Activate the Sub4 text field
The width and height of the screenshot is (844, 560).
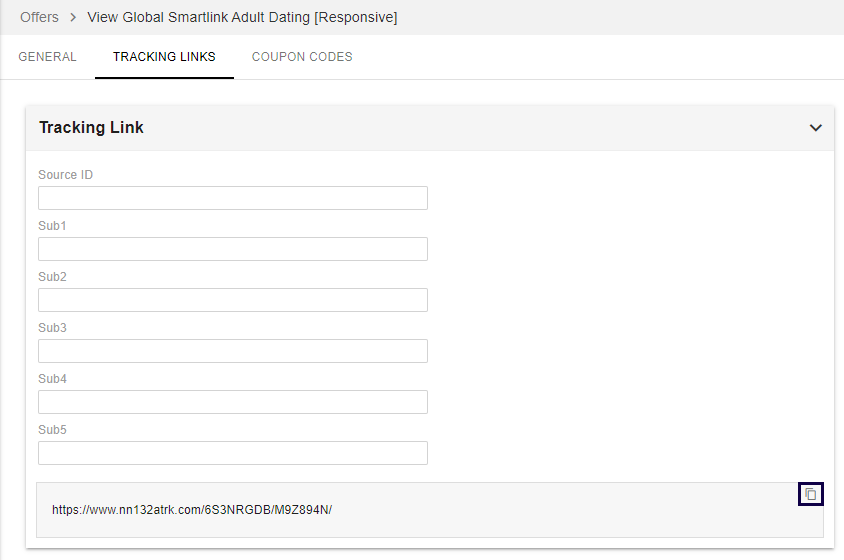coord(233,402)
